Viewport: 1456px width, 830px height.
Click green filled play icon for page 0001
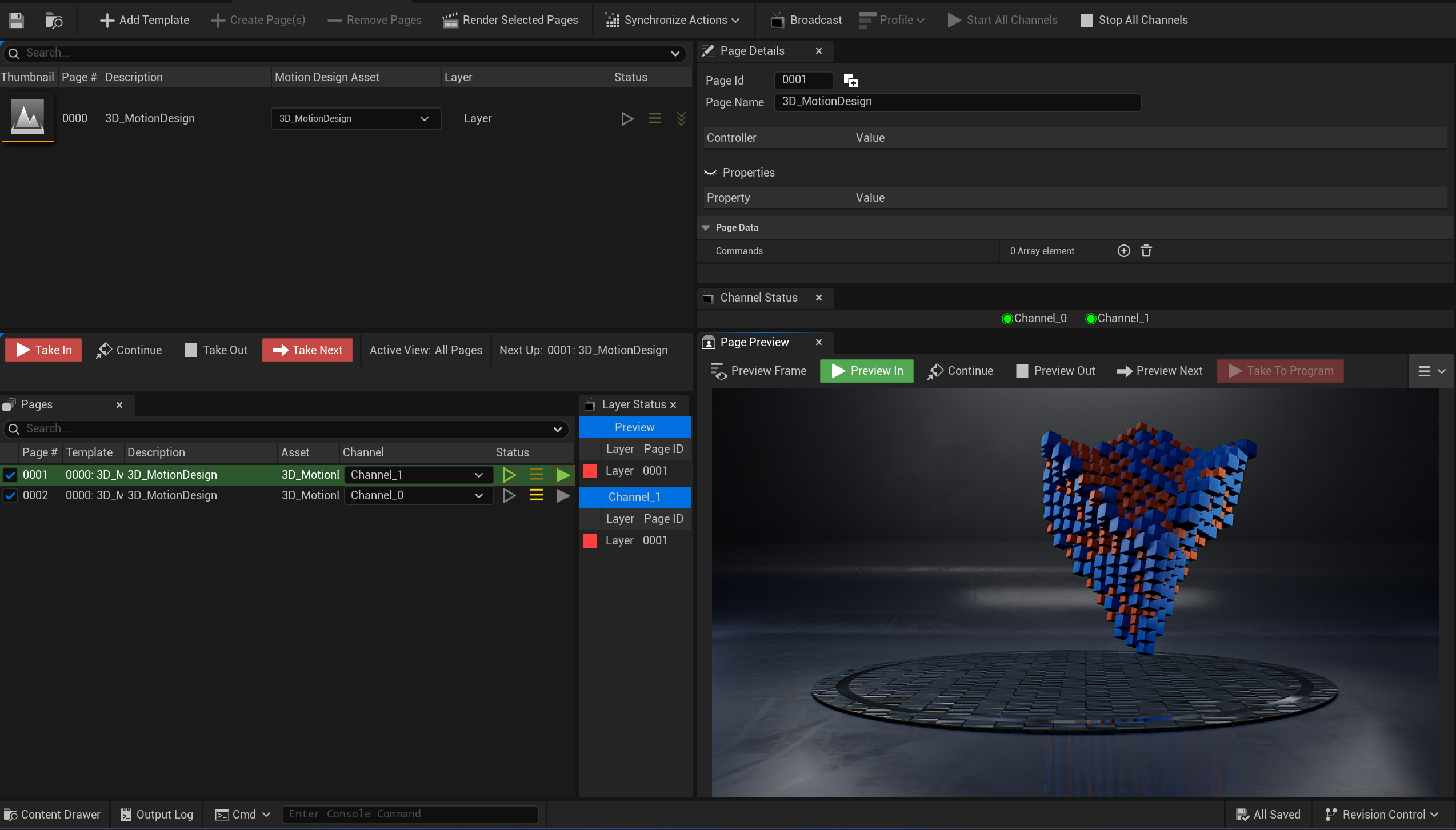[x=563, y=475]
